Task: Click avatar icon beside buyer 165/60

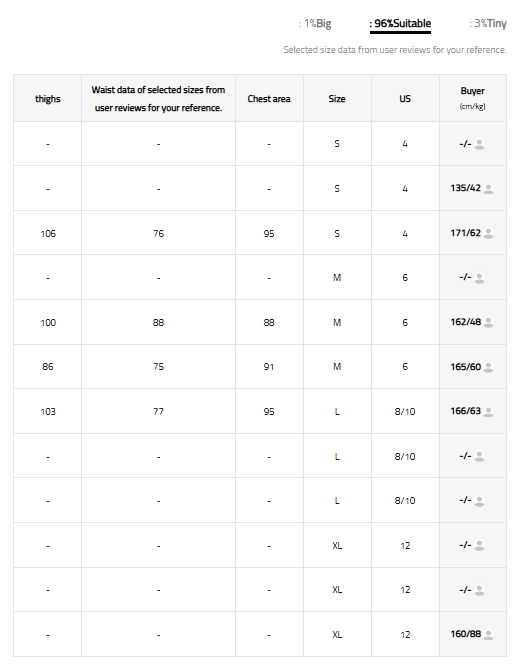Action: point(488,367)
